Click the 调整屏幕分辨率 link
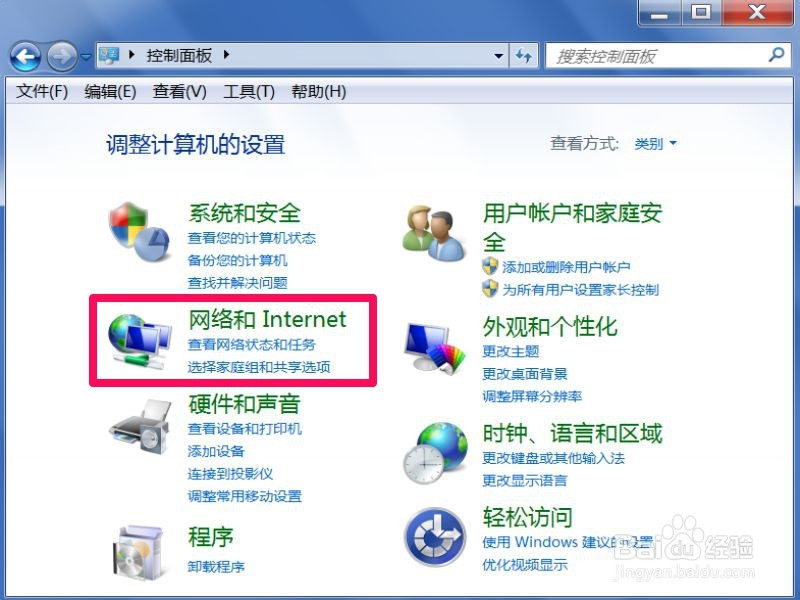This screenshot has height=600, width=800. coord(532,396)
